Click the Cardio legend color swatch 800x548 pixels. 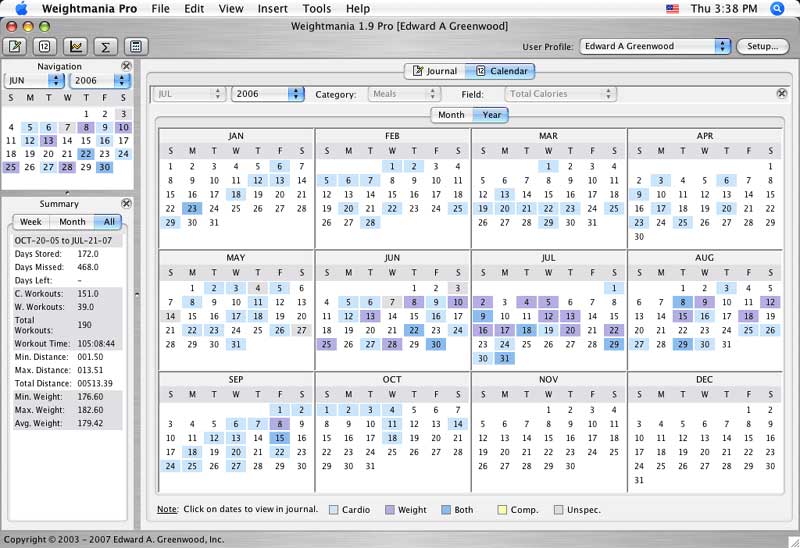coord(333,510)
